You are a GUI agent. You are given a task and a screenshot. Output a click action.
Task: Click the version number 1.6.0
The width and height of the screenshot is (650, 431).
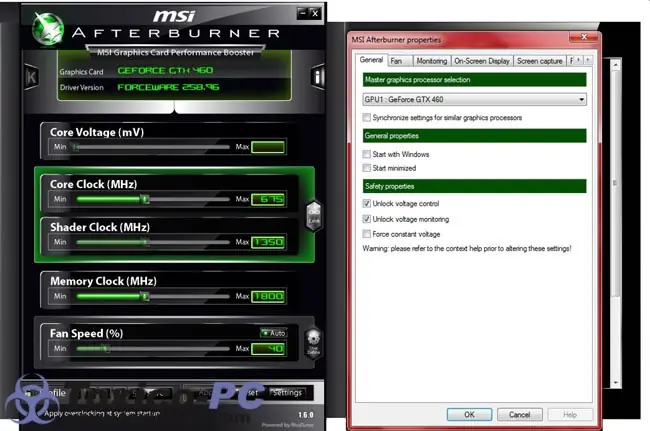point(306,415)
